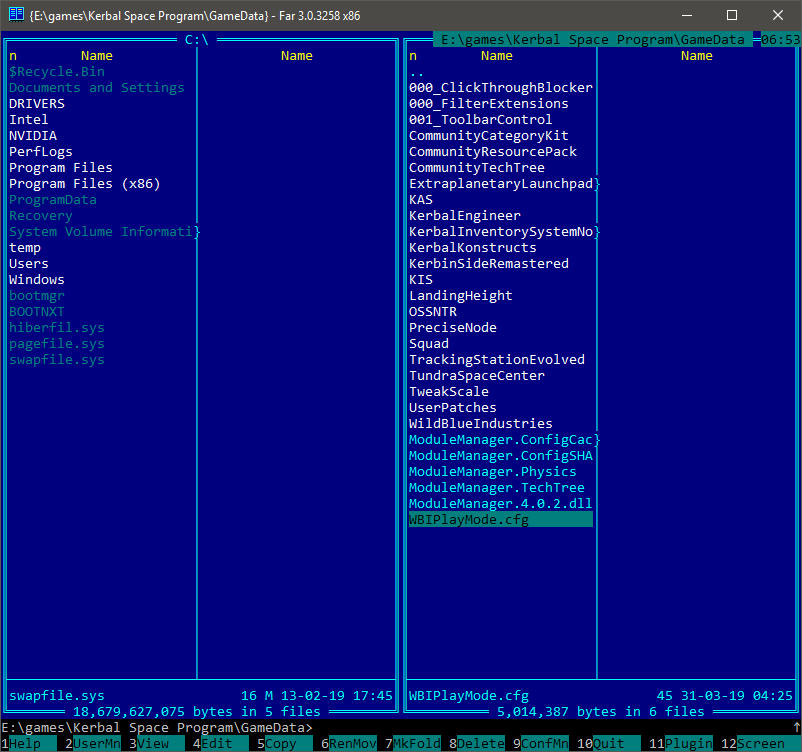Select the parent directory '..' entry
Screen dimensions: 802x752
pos(417,72)
